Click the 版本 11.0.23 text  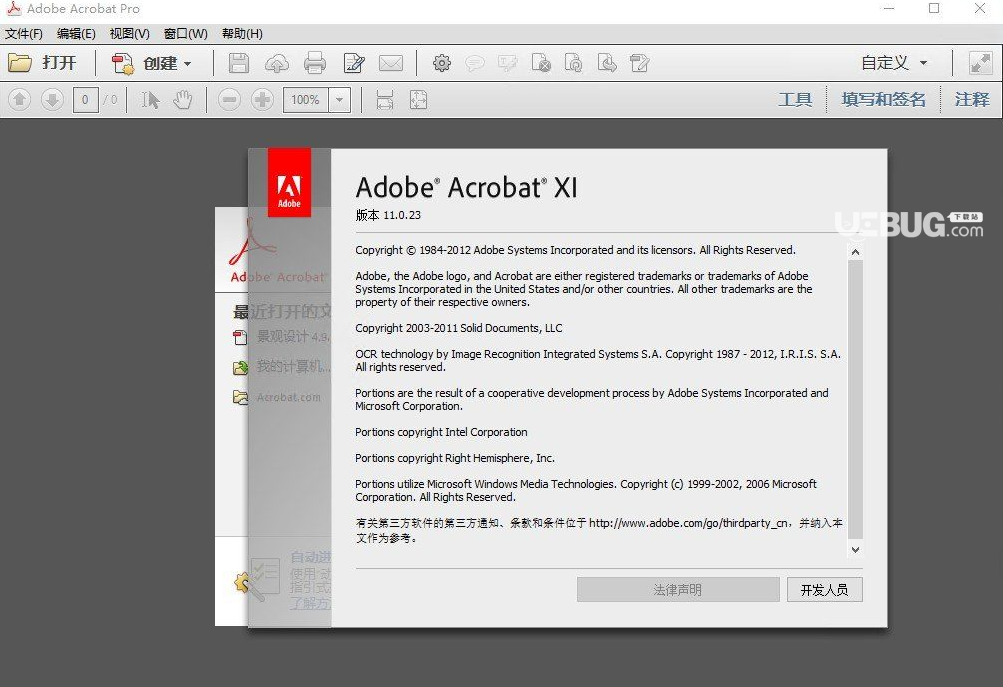388,215
